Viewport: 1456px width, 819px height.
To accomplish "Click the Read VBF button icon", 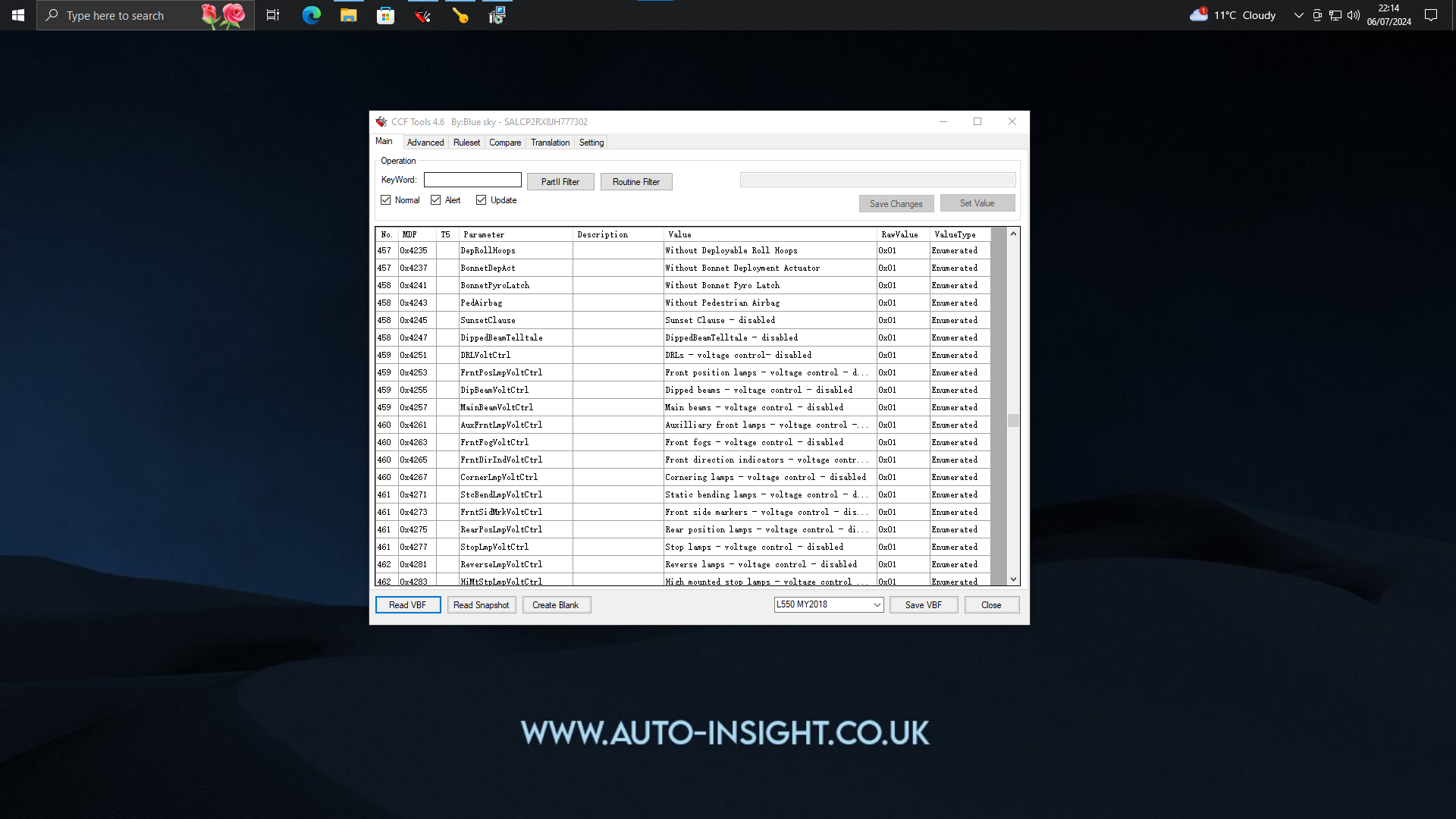I will [x=407, y=604].
